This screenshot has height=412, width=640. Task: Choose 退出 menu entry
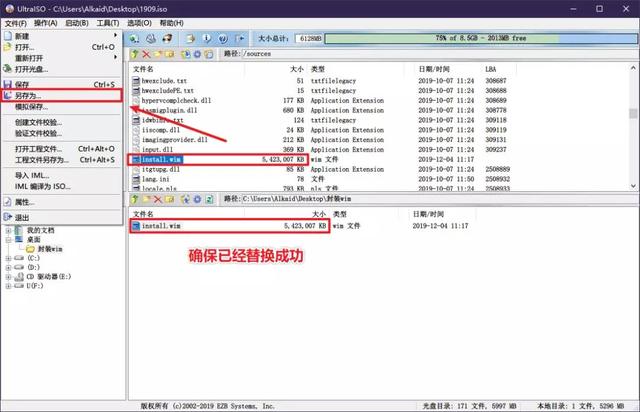(x=62, y=218)
